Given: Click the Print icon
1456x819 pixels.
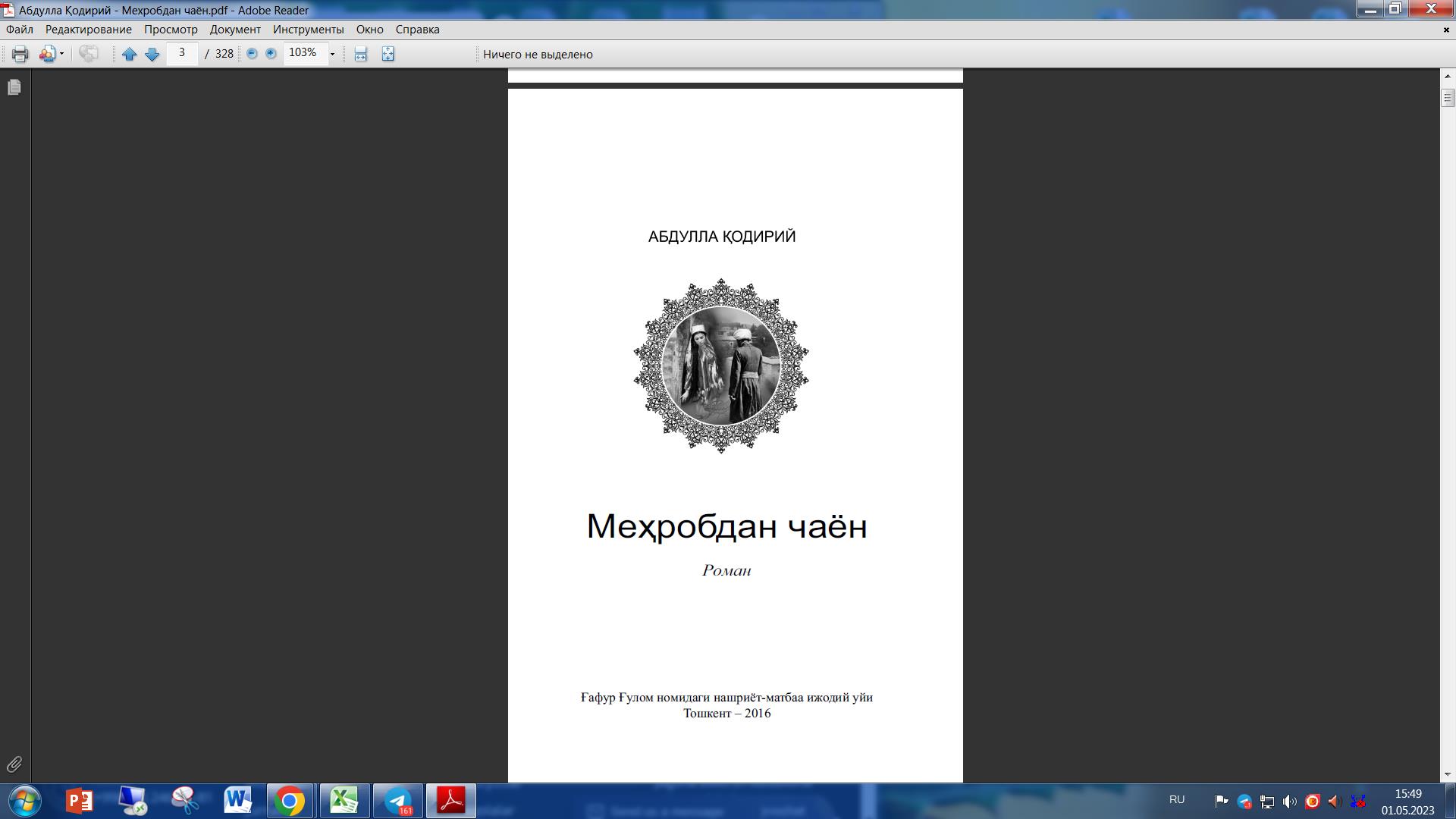Looking at the screenshot, I should (20, 54).
